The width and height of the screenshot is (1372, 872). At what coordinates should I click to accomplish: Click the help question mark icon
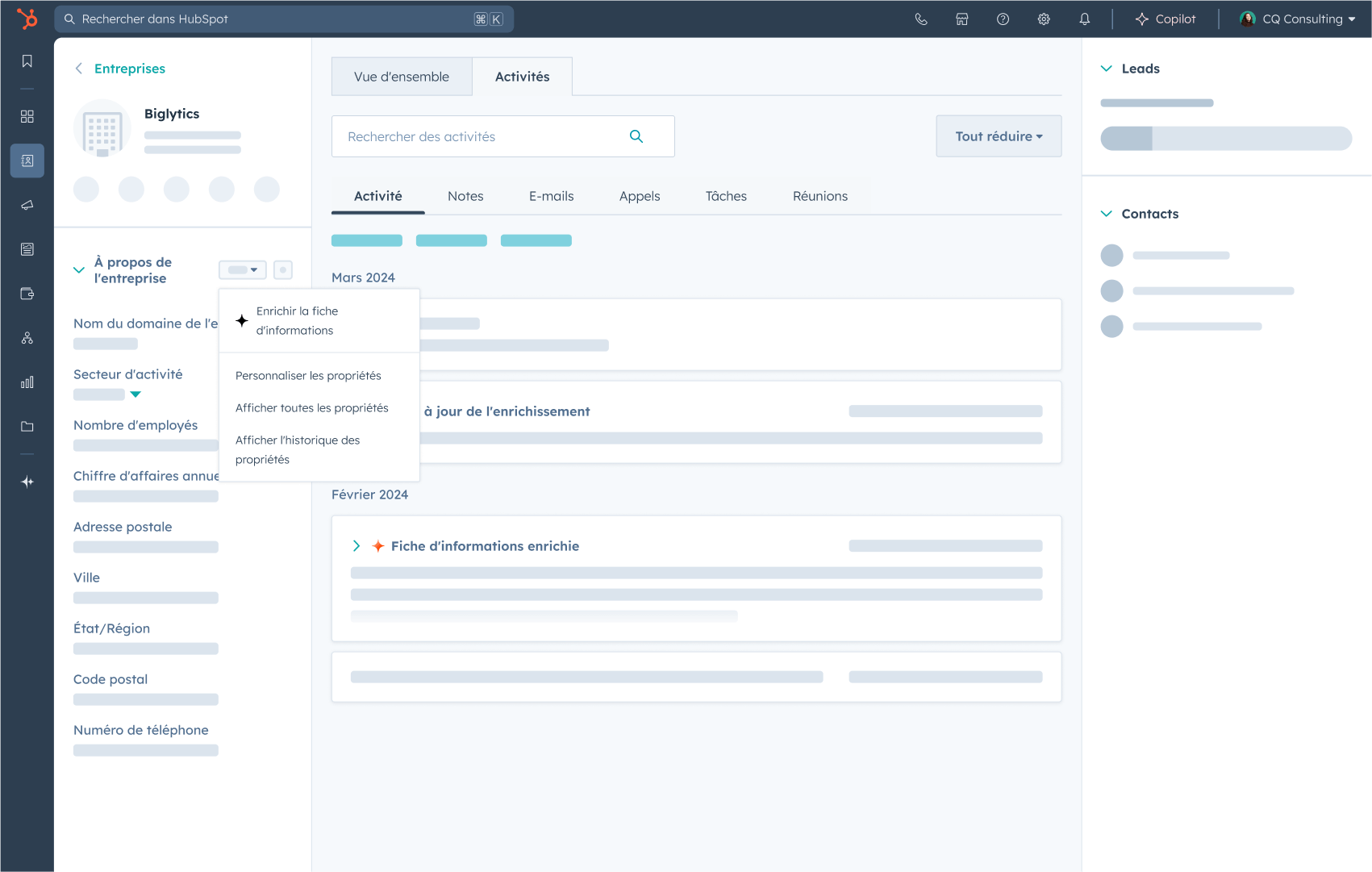(x=1003, y=19)
